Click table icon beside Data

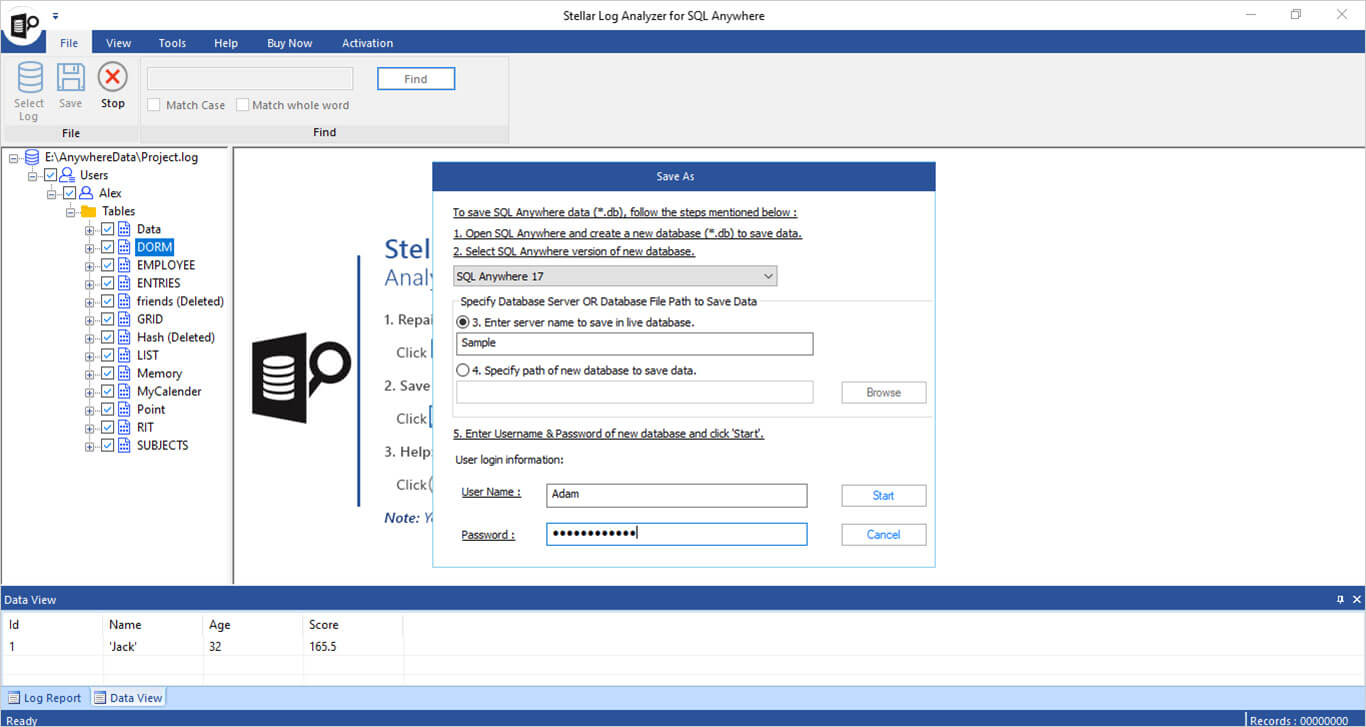pyautogui.click(x=124, y=229)
